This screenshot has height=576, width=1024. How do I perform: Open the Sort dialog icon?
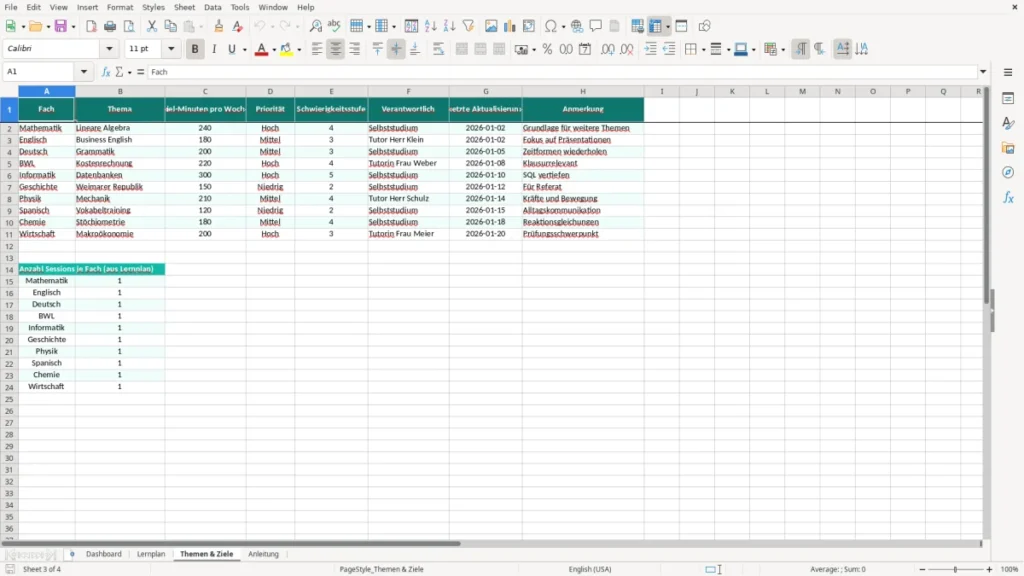pyautogui.click(x=411, y=26)
